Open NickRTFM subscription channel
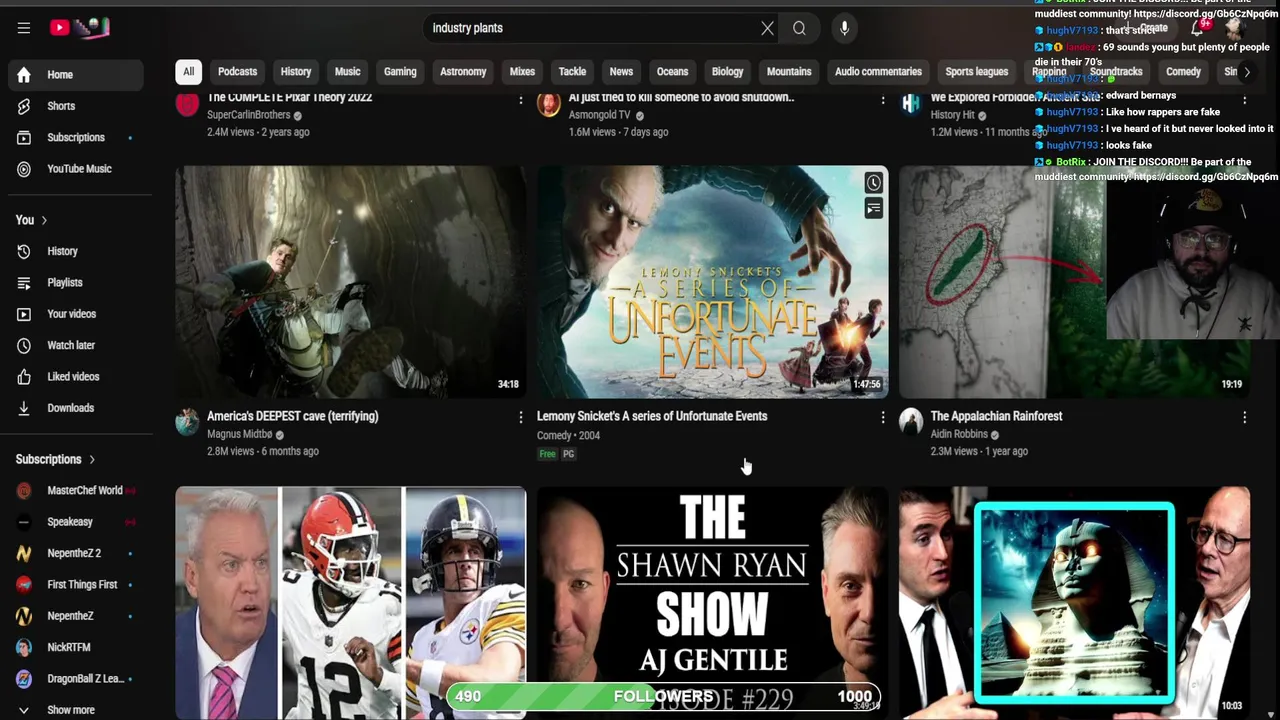1280x720 pixels. pos(76,647)
